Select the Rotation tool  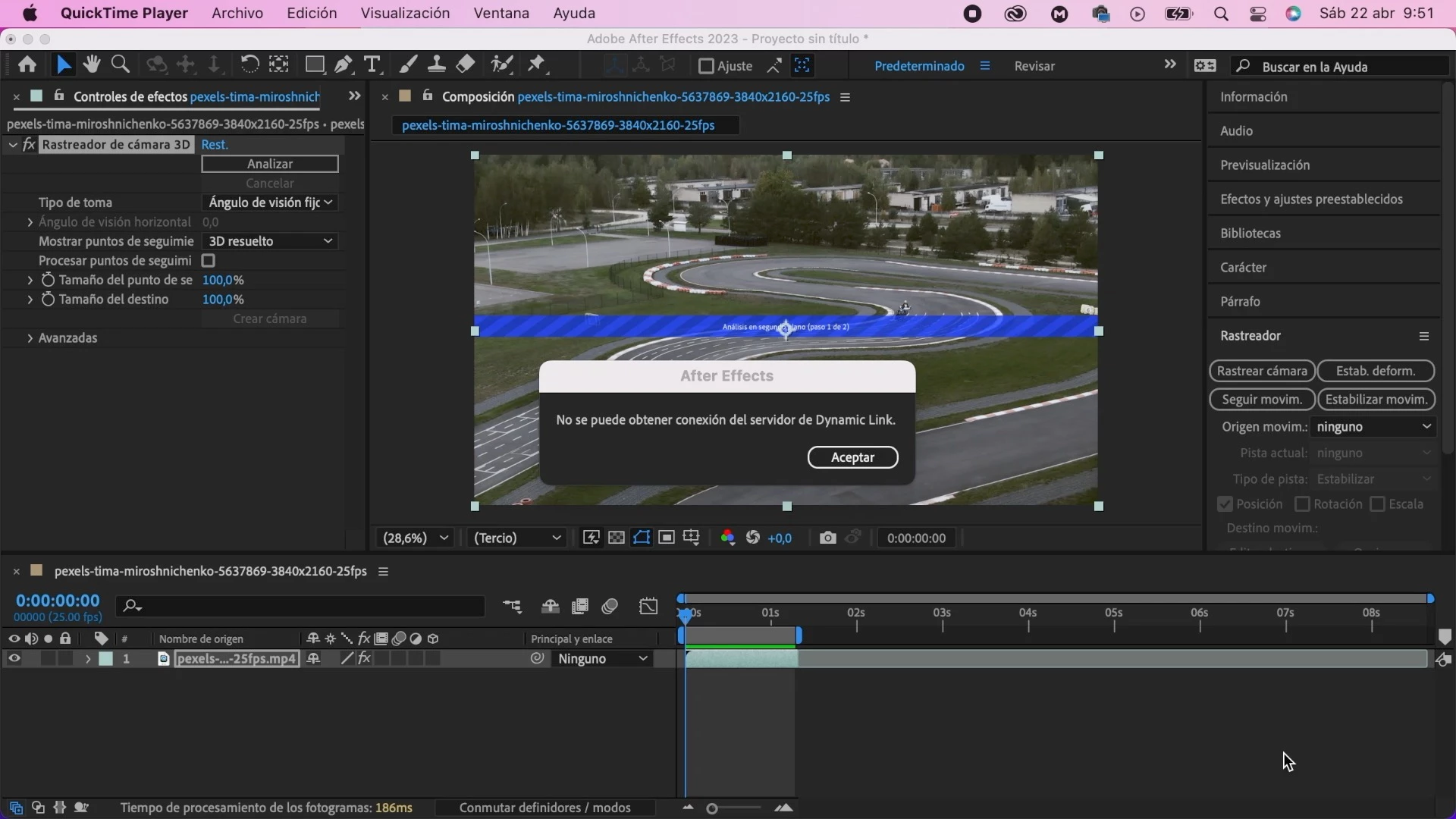[249, 65]
